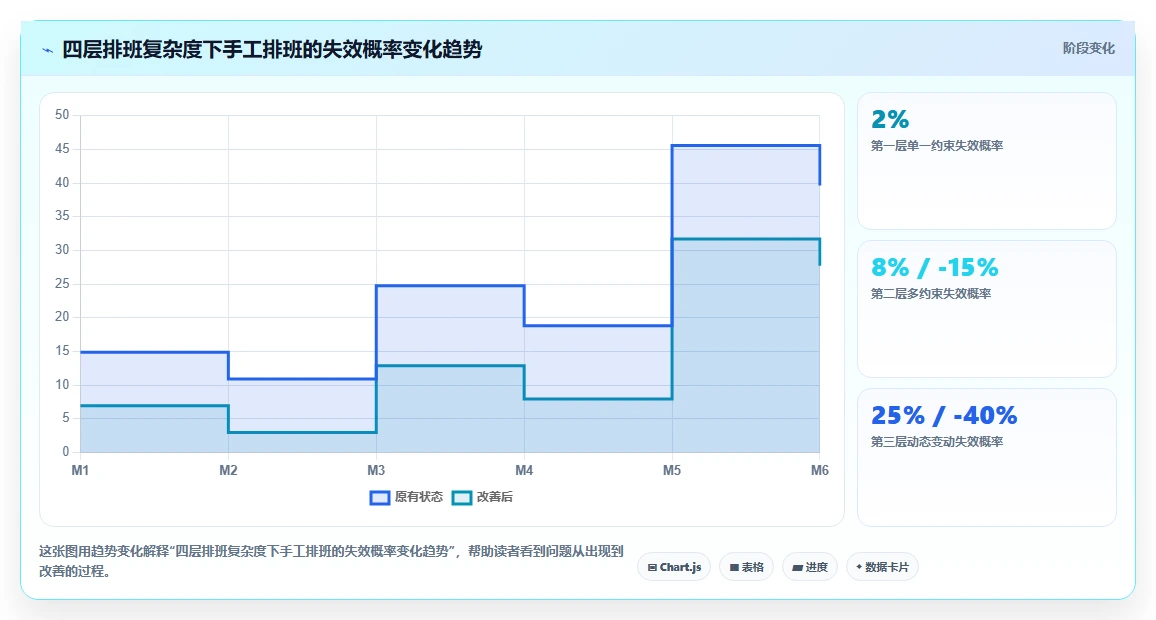Click the 改善后 legend color box
The height and width of the screenshot is (620, 1156).
(x=462, y=498)
